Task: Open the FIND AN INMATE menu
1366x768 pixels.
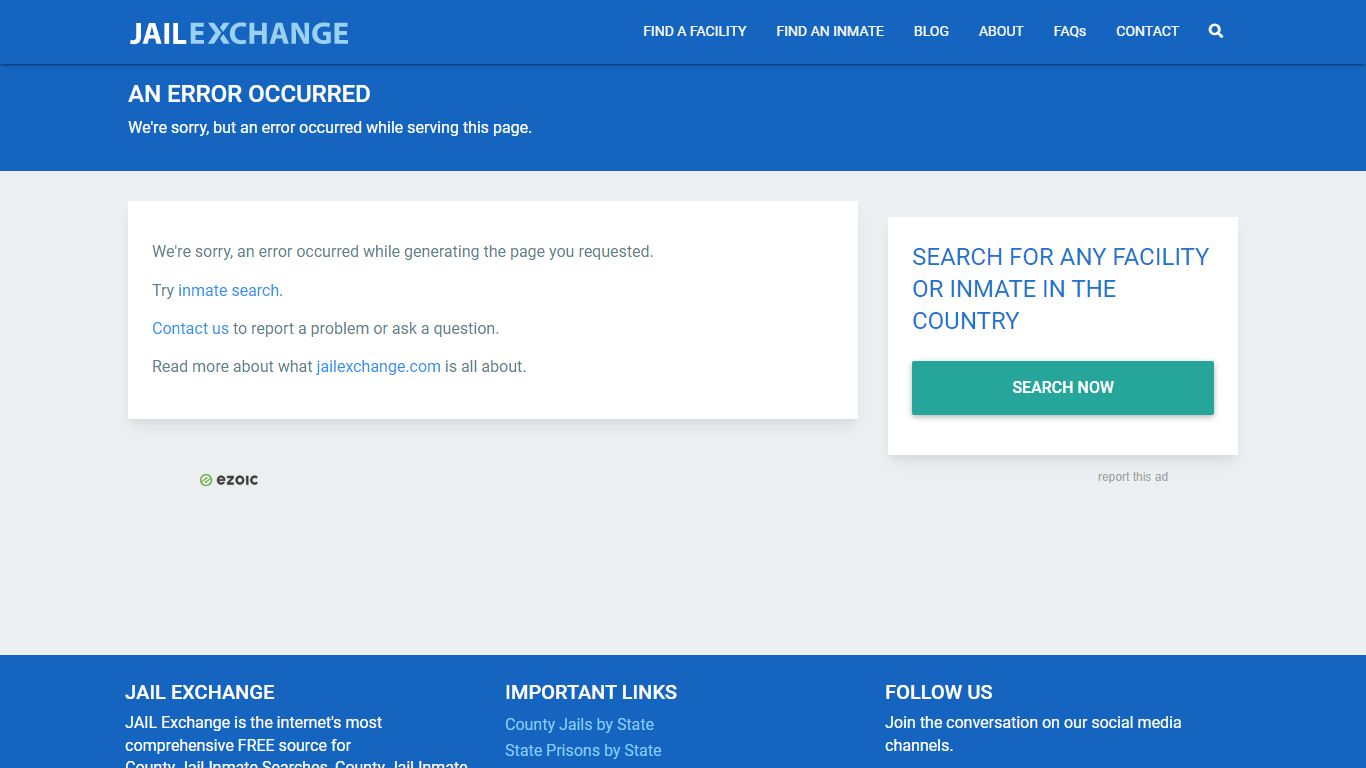Action: click(x=830, y=31)
